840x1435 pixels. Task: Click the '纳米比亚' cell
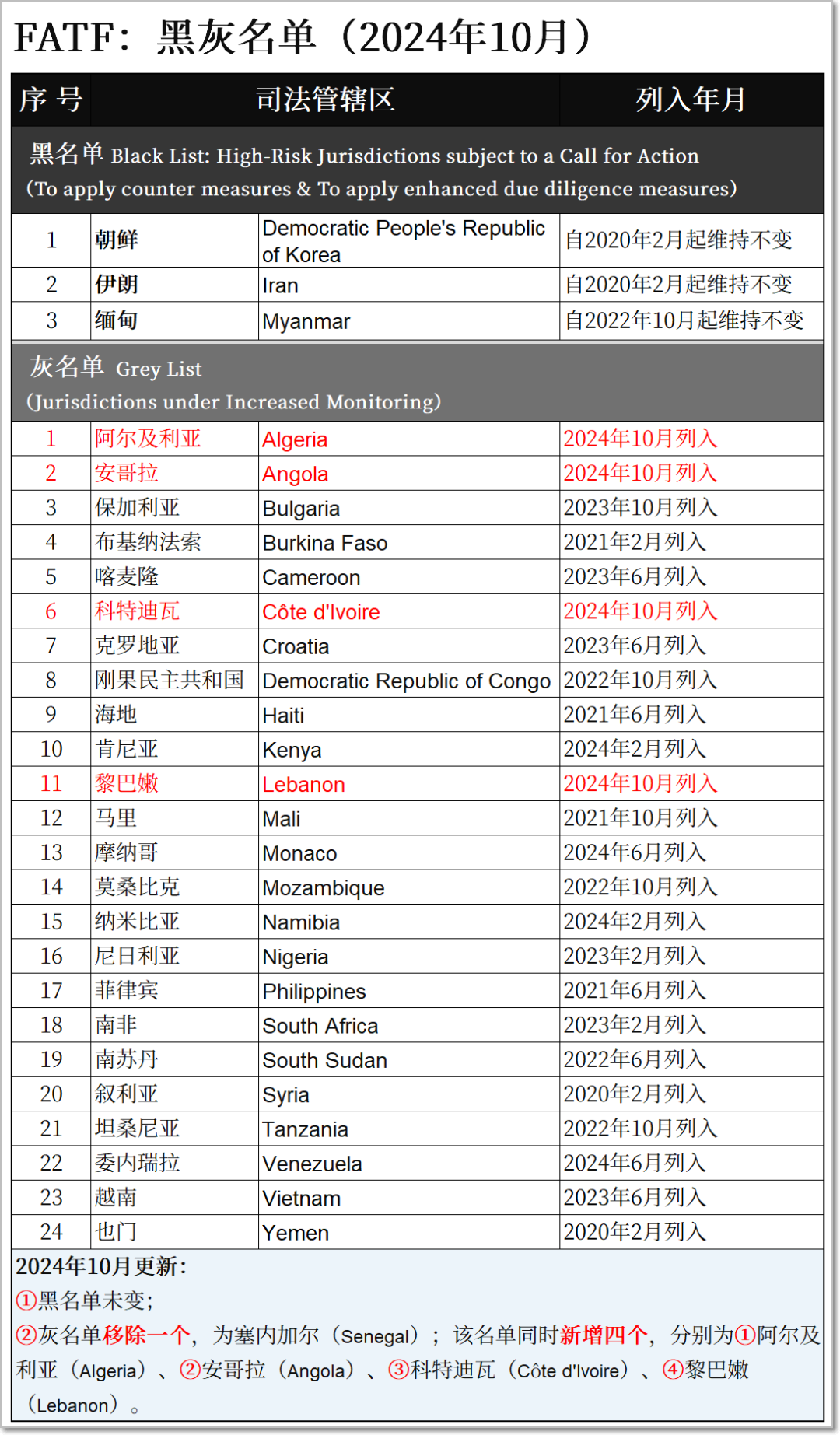point(174,922)
